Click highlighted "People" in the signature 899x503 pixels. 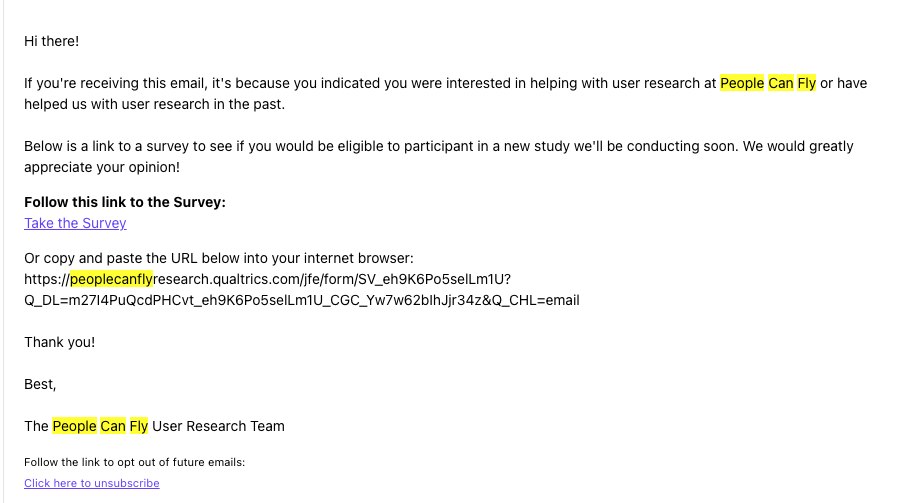[x=74, y=426]
